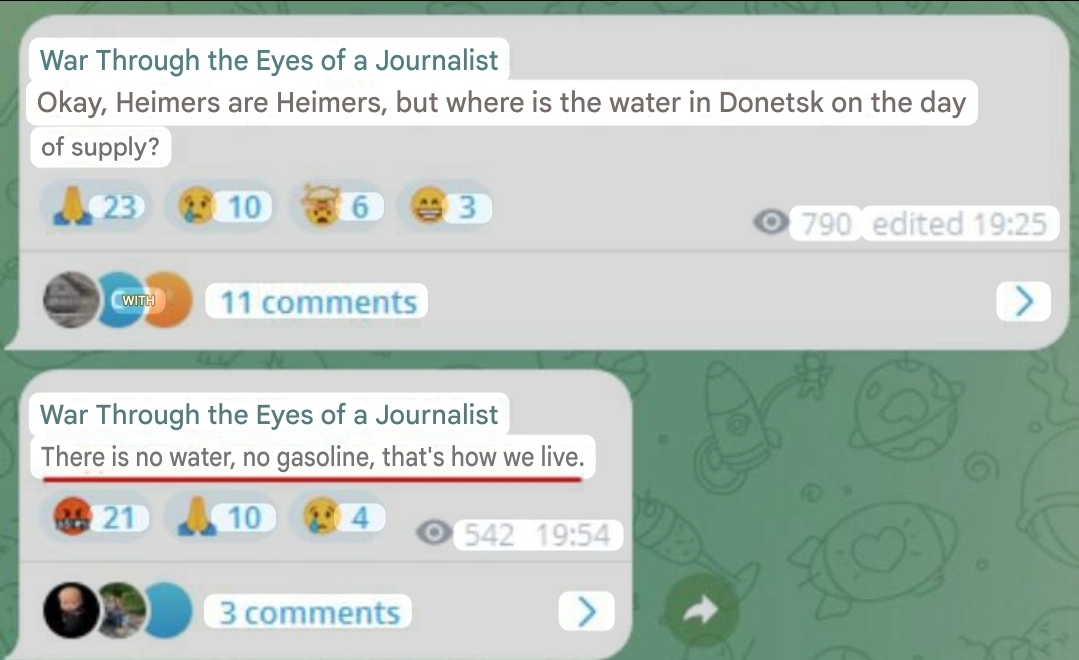This screenshot has width=1079, height=660.
Task: Click the grinning face reaction with 3
Action: pyautogui.click(x=445, y=206)
